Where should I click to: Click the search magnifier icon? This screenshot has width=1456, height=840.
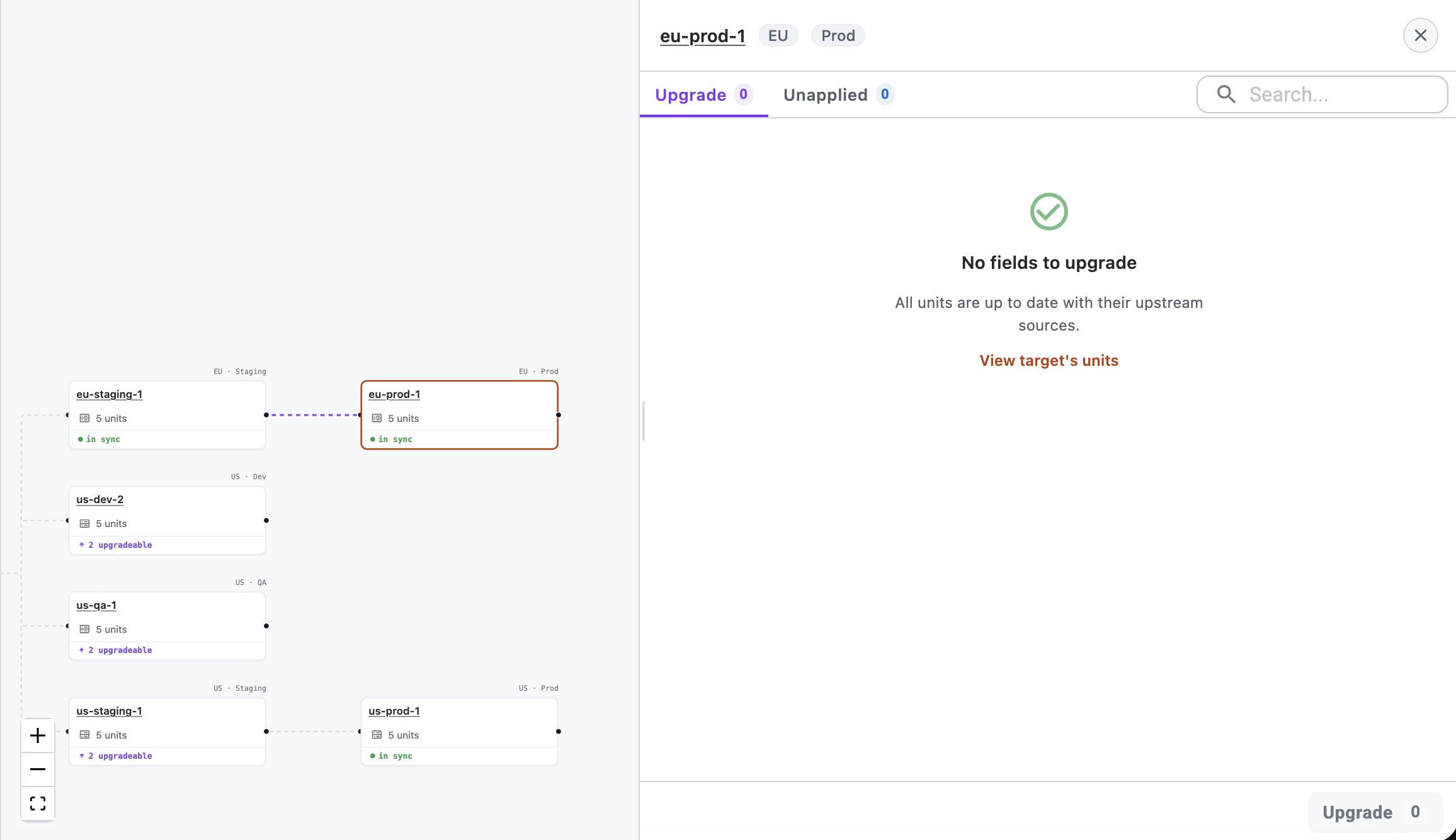(x=1226, y=94)
